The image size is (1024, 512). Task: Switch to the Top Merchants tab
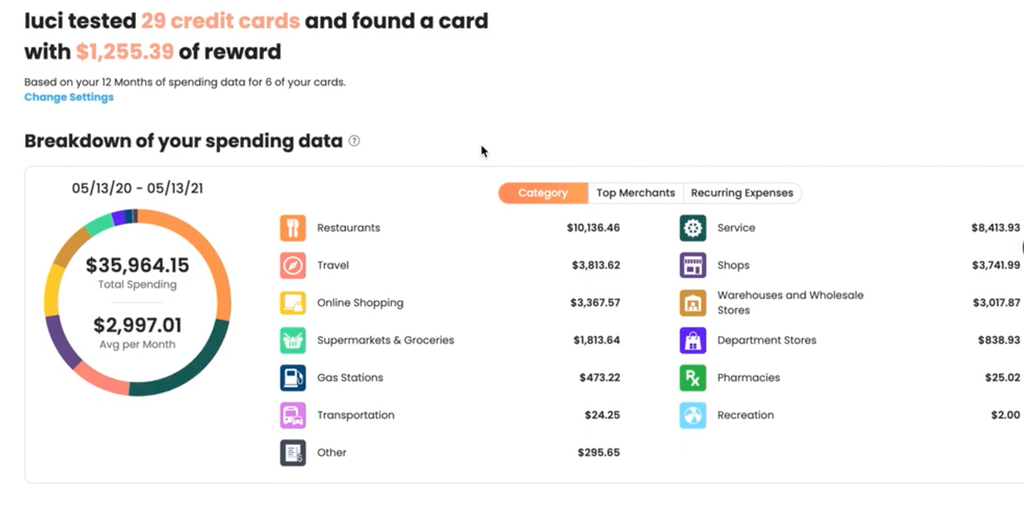point(635,193)
